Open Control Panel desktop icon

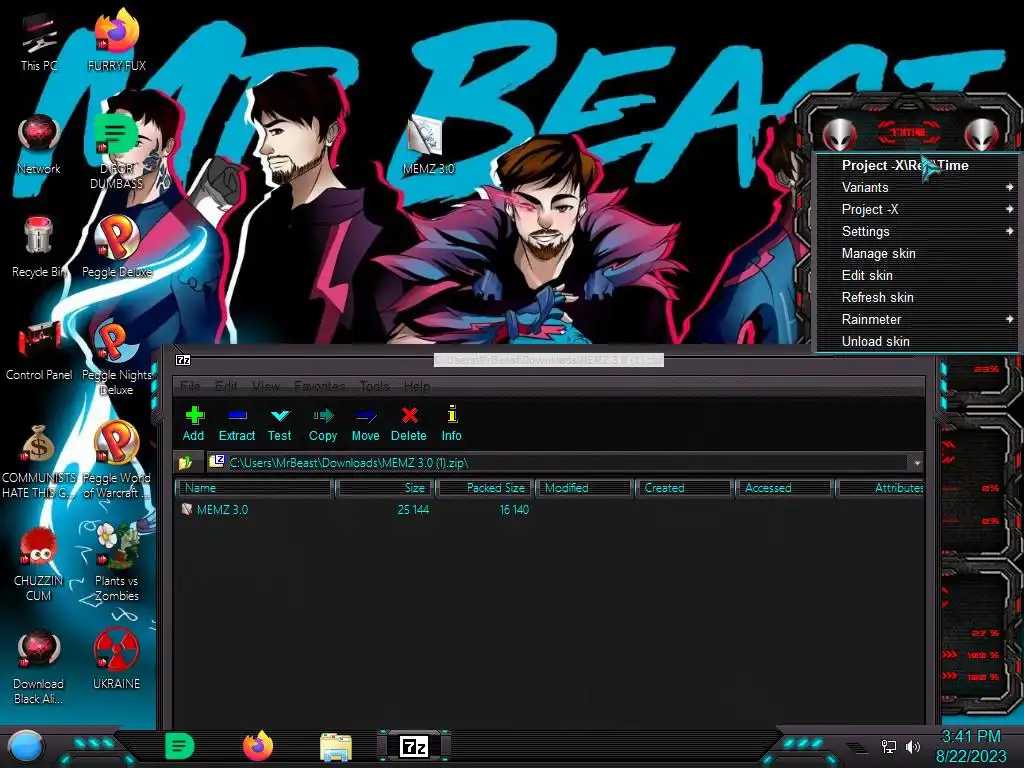click(39, 351)
